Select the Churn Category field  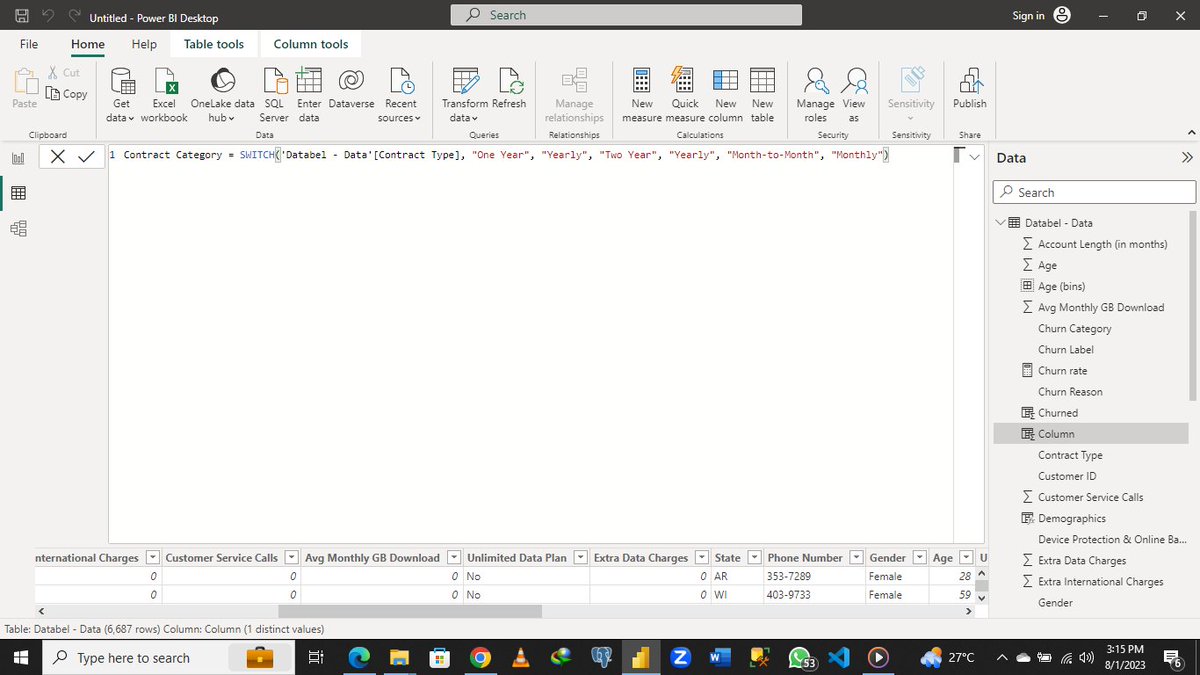1074,328
